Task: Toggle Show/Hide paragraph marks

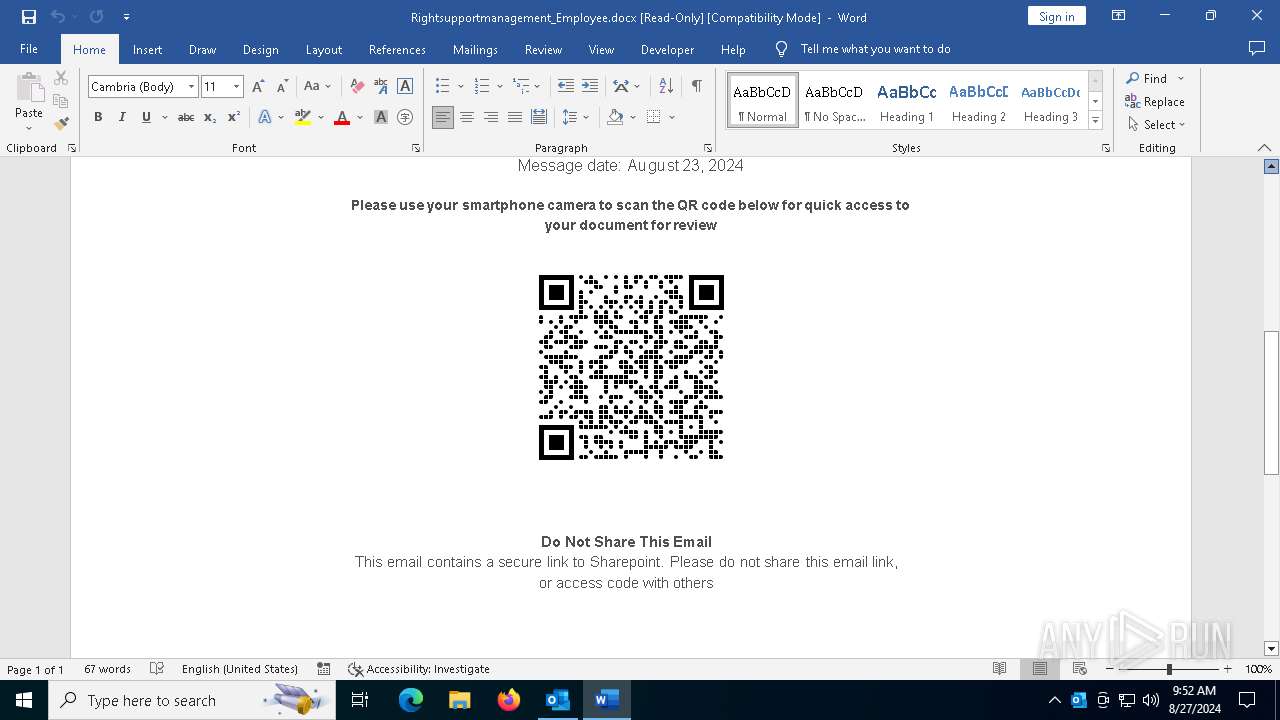Action: pos(696,87)
